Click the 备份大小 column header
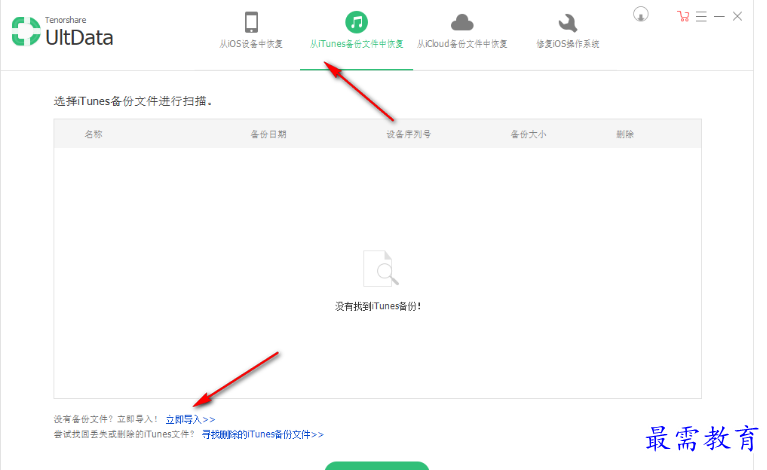 (x=528, y=134)
